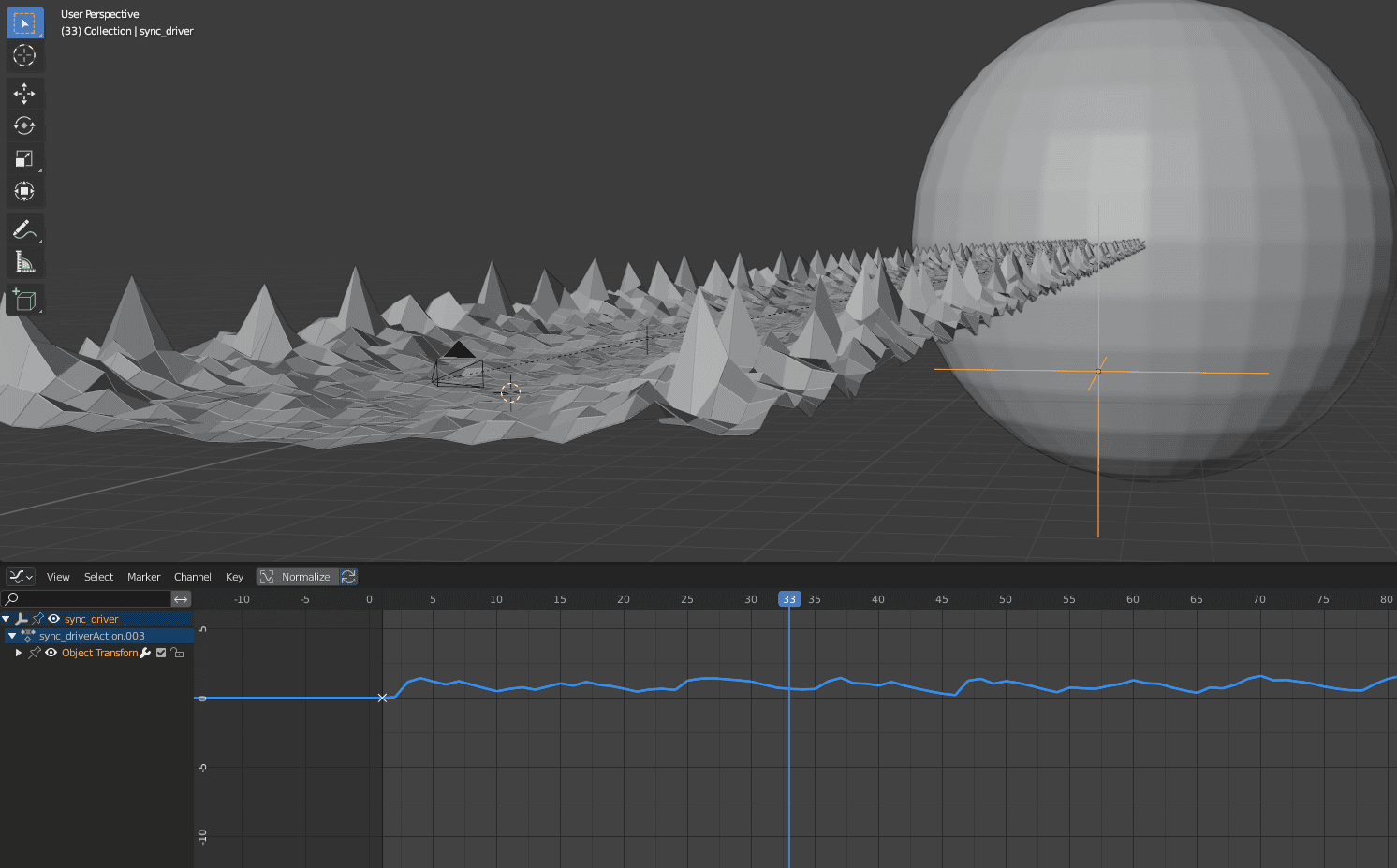Open the editor type dropdown
Image resolution: width=1397 pixels, height=868 pixels.
[x=21, y=577]
